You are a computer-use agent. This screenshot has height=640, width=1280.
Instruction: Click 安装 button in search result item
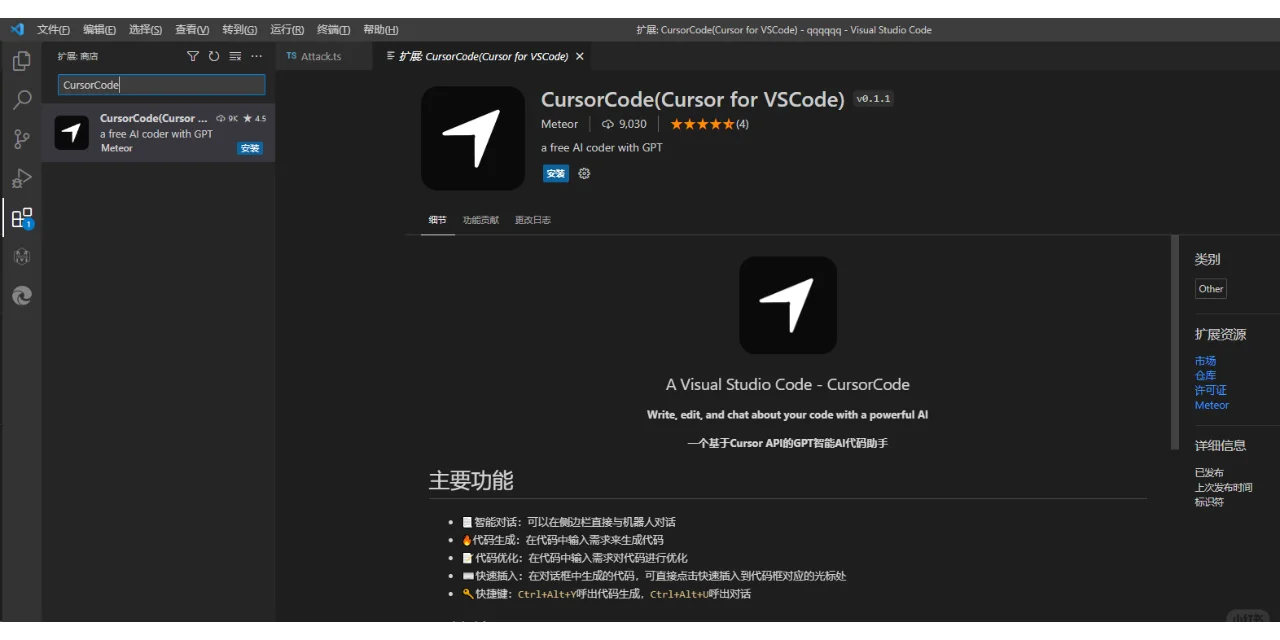tap(250, 148)
